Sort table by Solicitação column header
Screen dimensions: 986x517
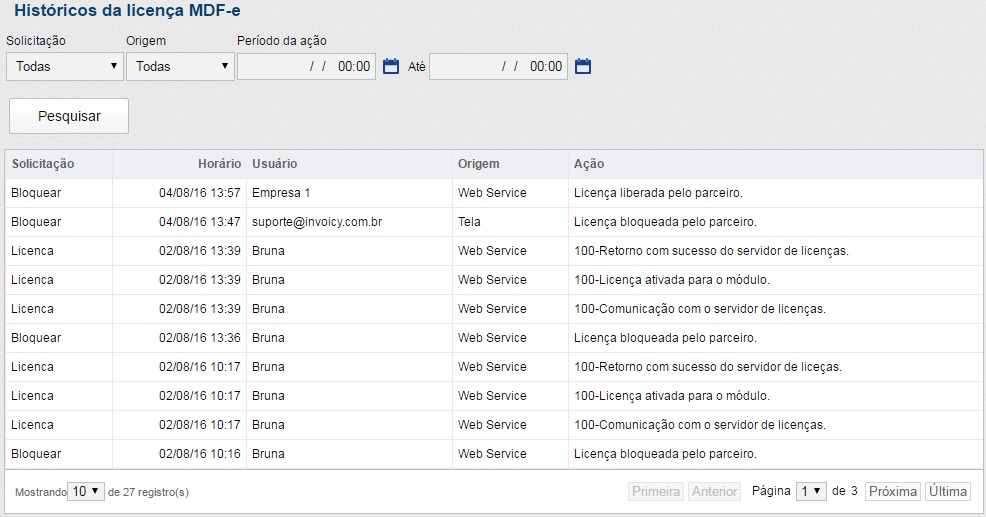pos(43,164)
